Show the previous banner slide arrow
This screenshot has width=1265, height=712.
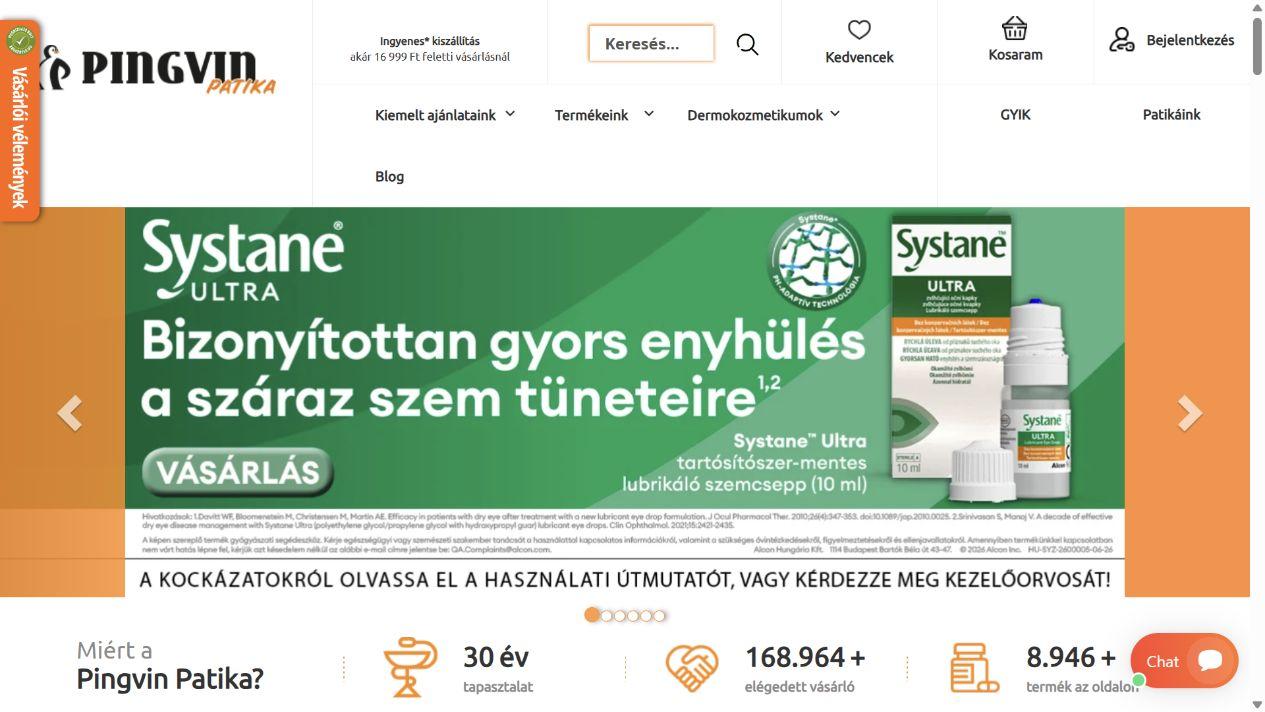point(69,413)
